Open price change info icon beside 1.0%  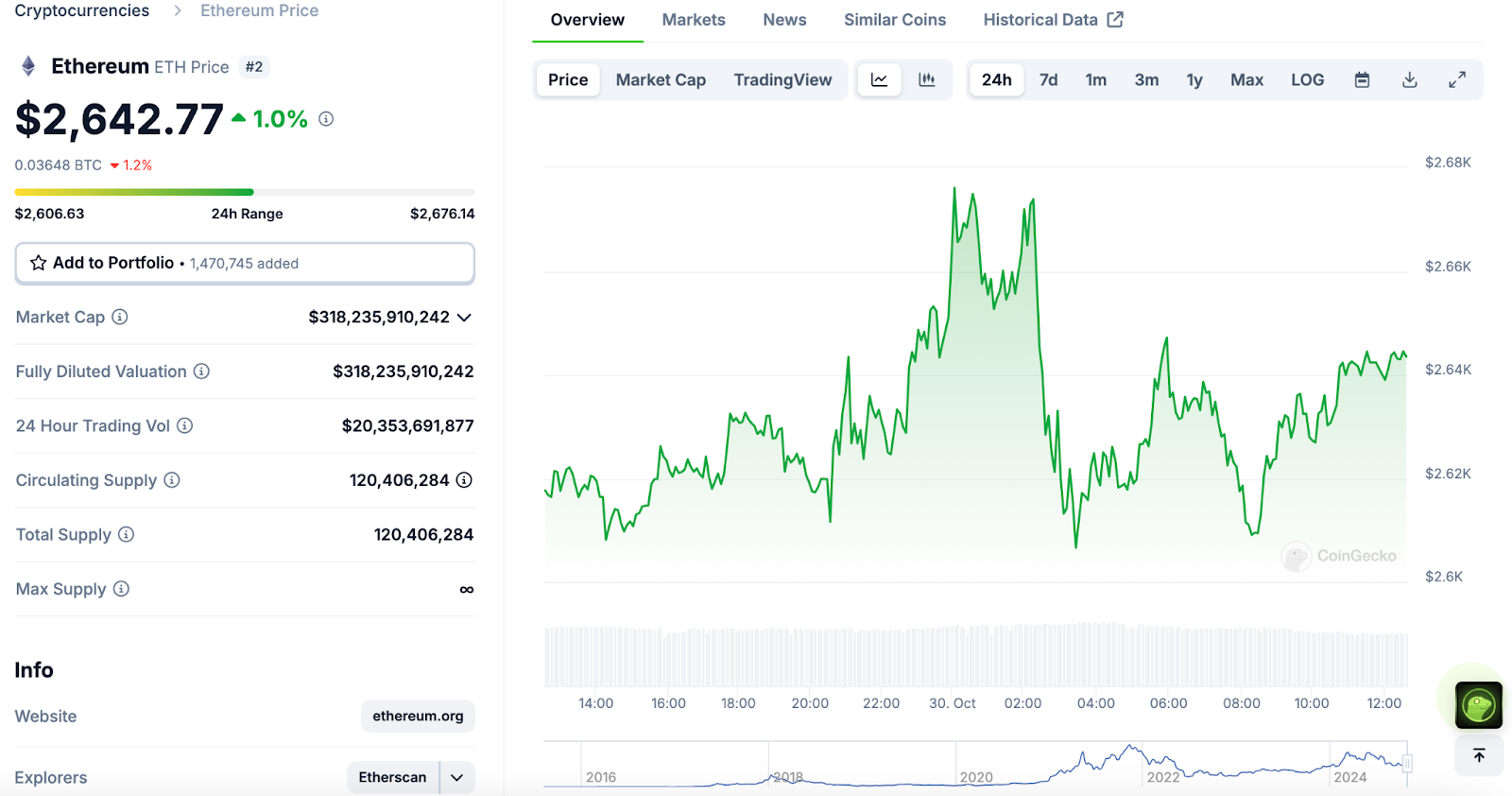coord(326,119)
